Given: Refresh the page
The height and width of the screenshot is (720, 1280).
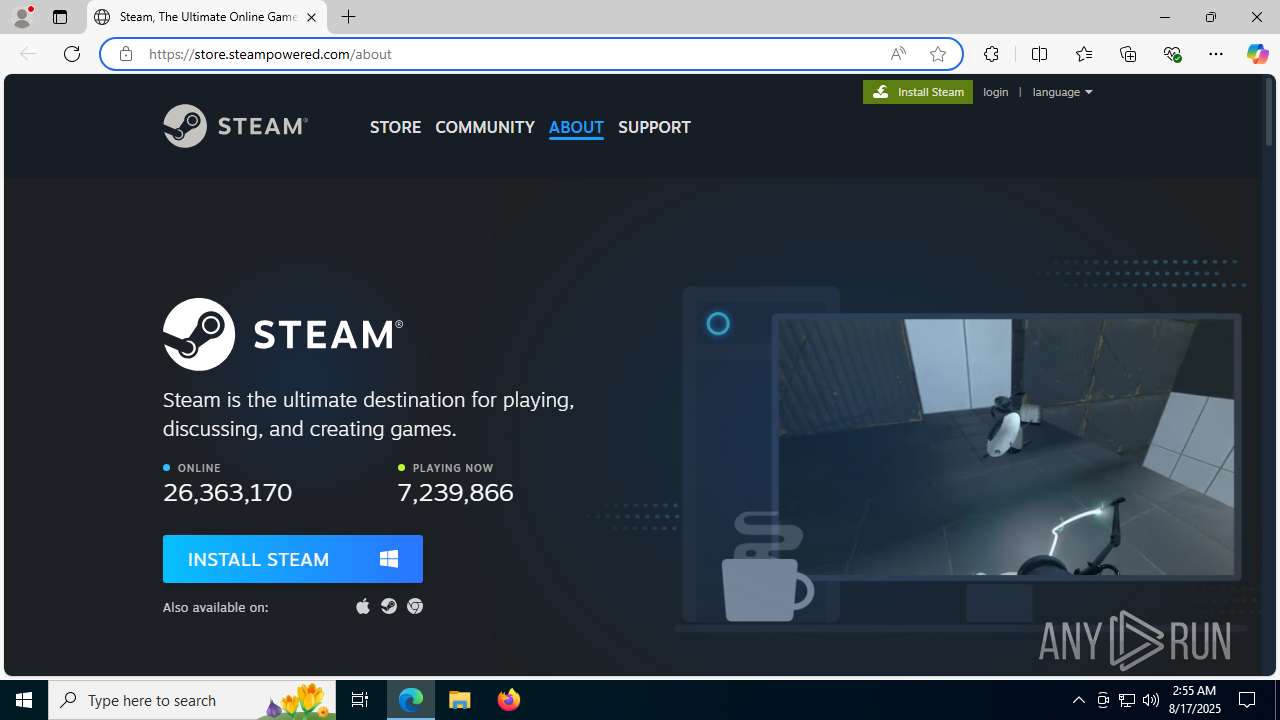Looking at the screenshot, I should click(72, 54).
